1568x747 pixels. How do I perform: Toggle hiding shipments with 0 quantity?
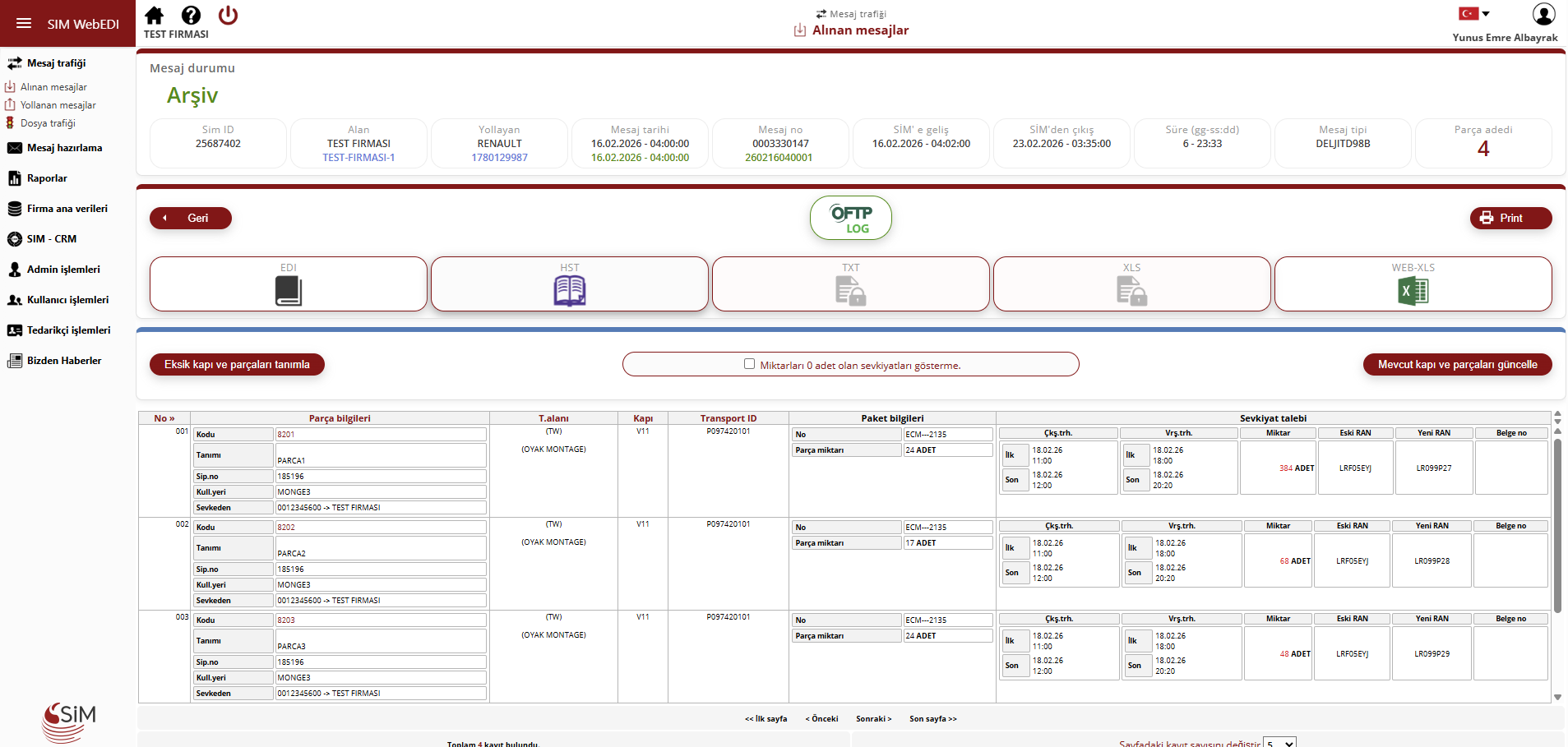click(x=749, y=364)
